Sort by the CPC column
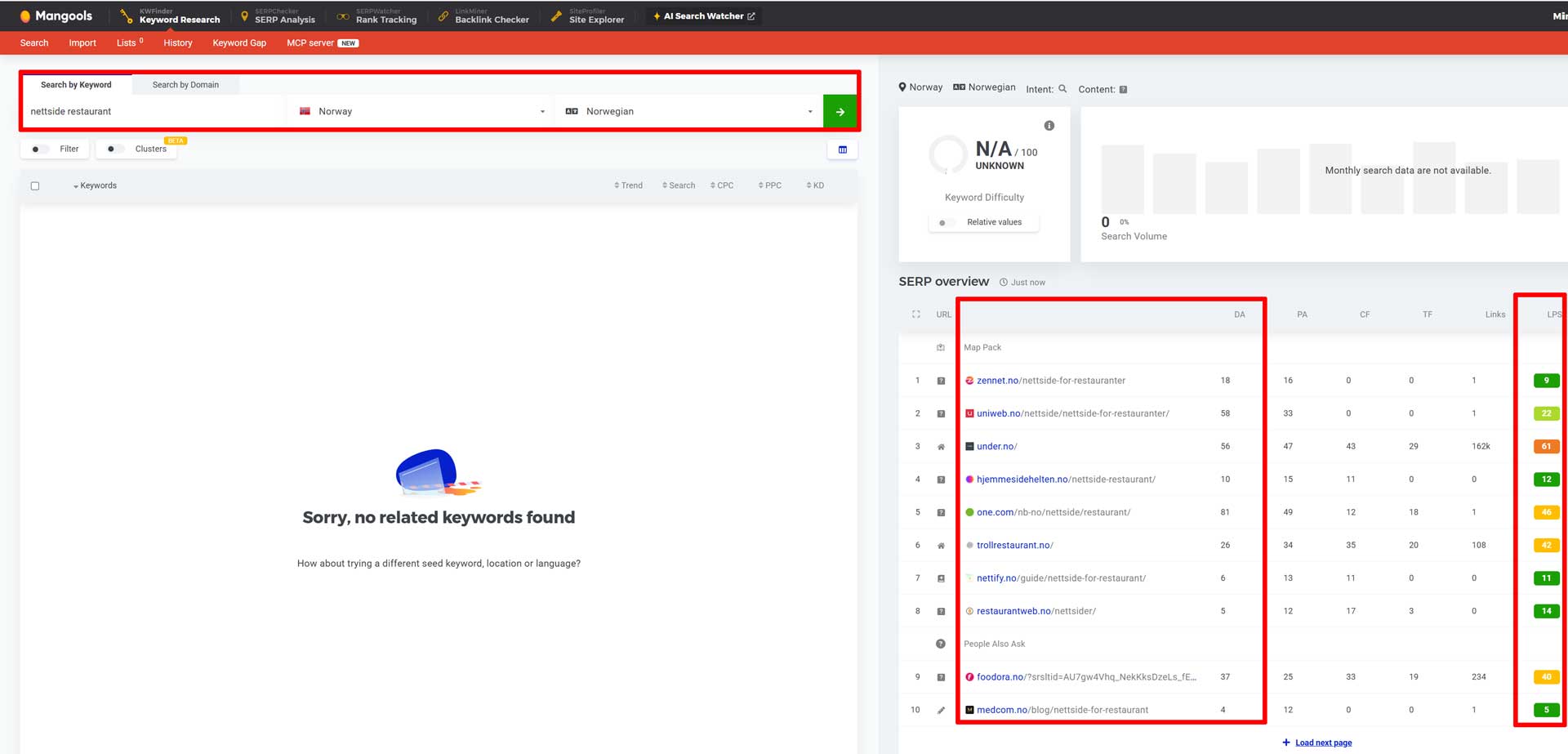Image resolution: width=1568 pixels, height=754 pixels. click(x=722, y=185)
